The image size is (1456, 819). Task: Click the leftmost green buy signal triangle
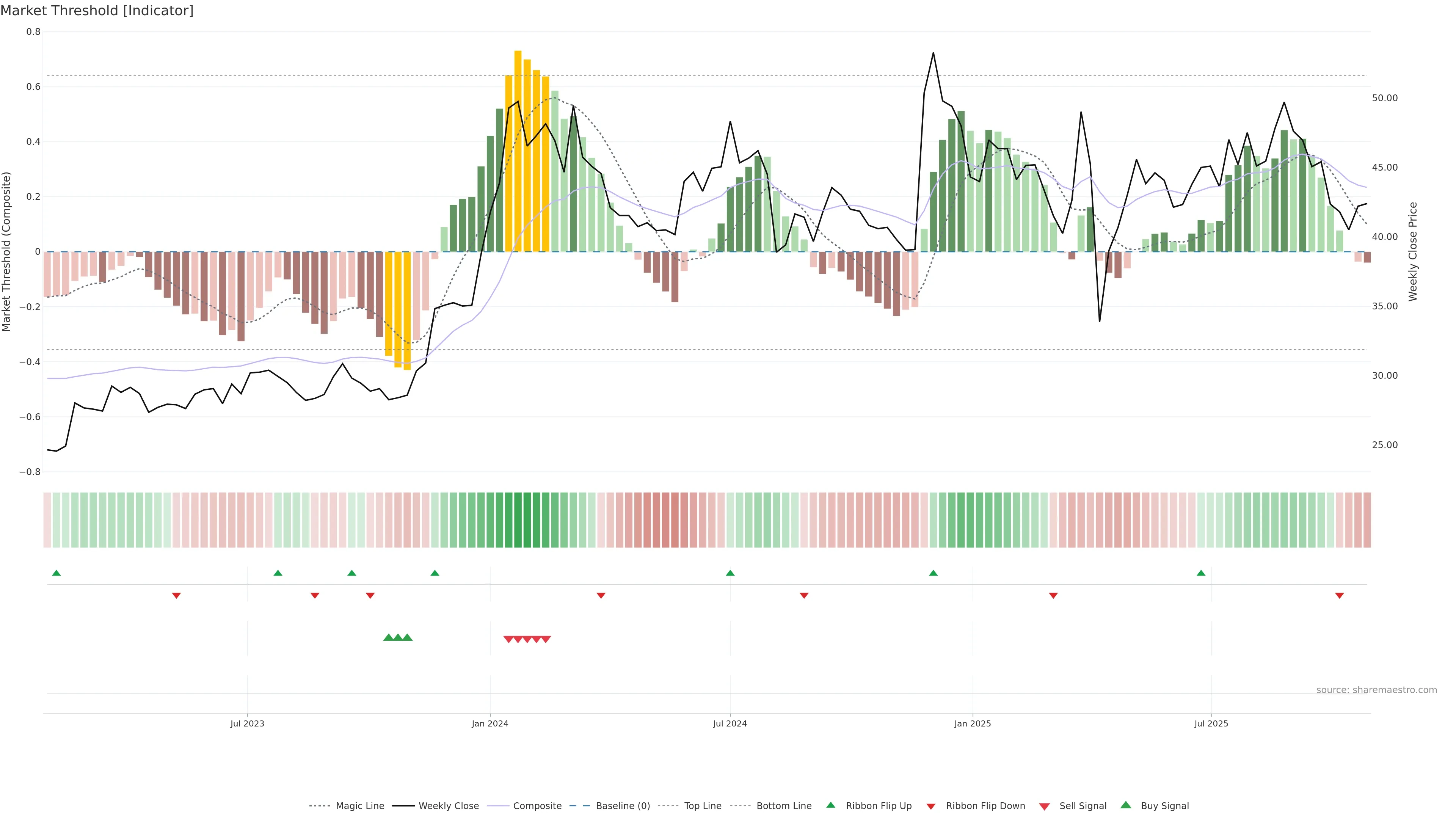pos(388,637)
